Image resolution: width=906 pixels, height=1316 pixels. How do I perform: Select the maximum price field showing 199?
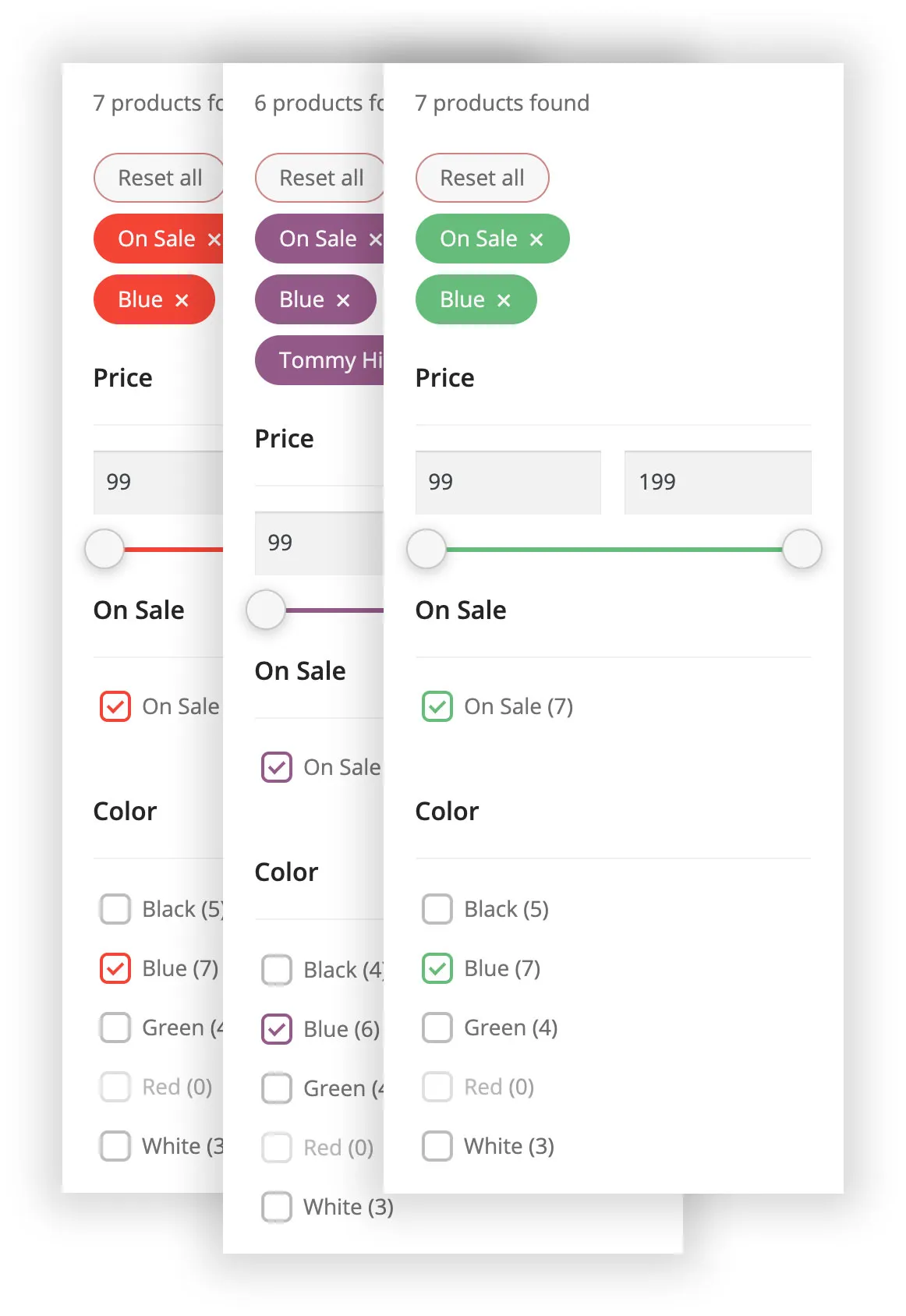[717, 482]
